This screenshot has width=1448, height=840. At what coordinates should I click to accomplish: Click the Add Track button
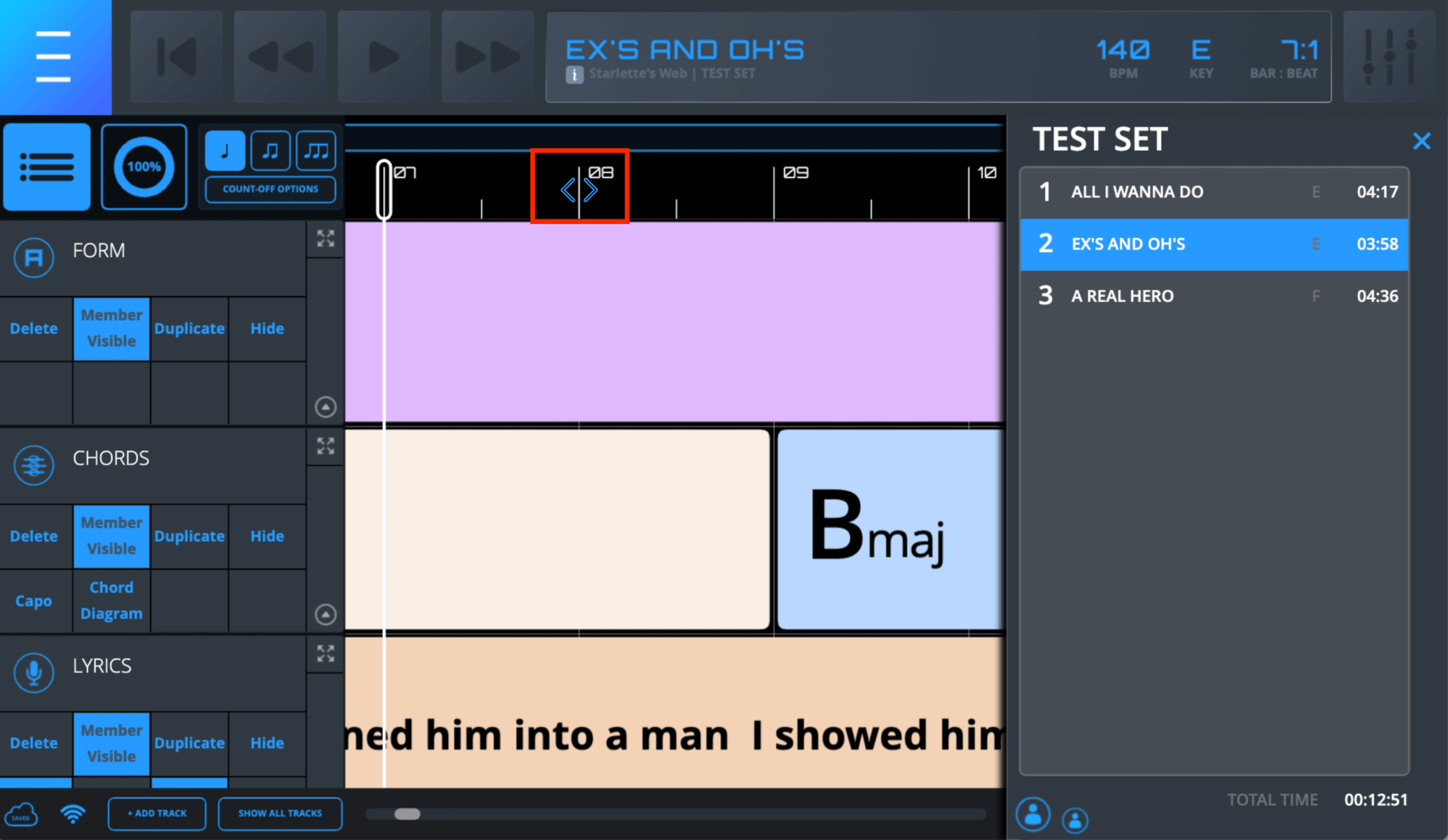click(x=157, y=813)
